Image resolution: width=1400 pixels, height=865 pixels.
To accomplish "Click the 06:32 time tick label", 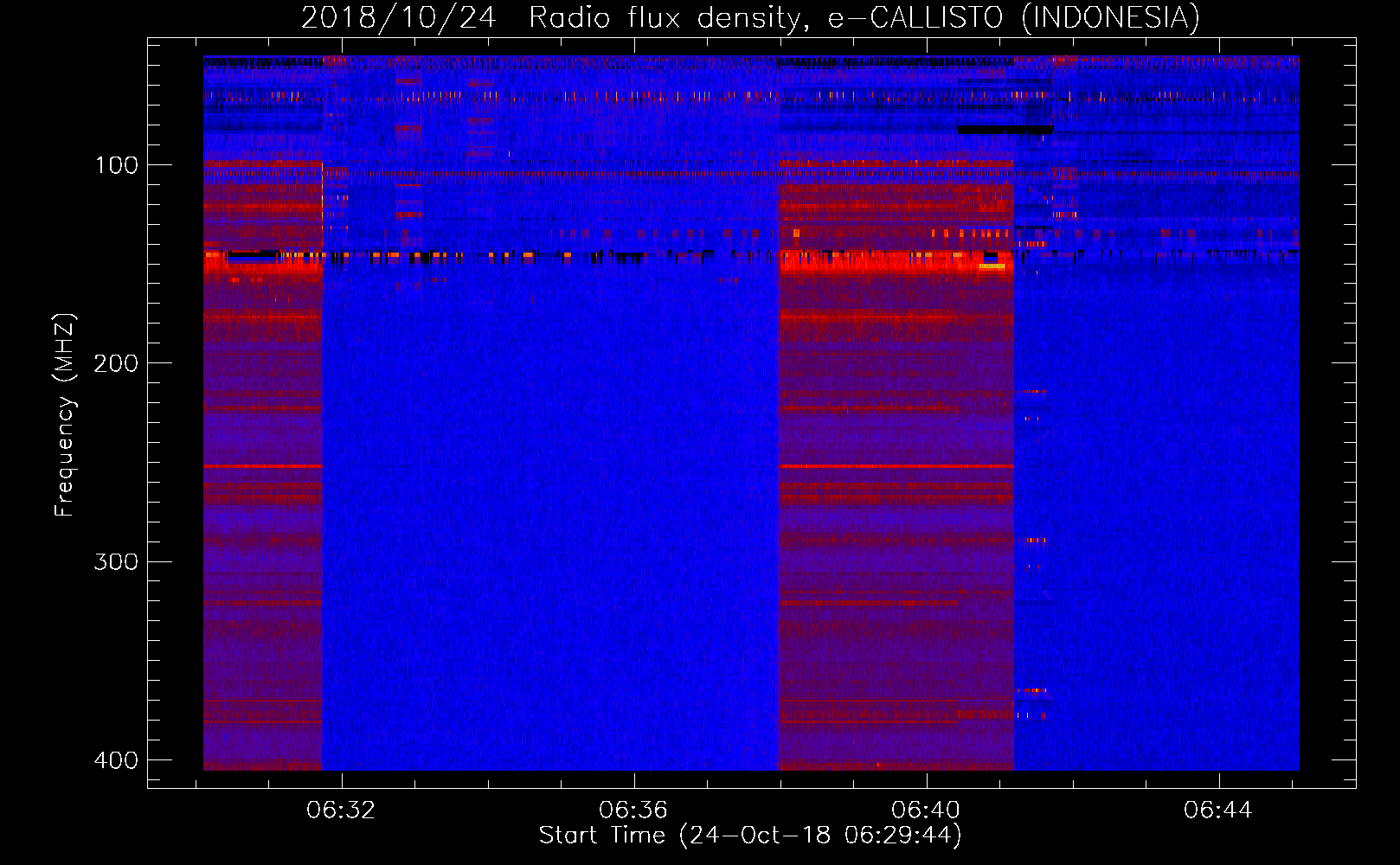I will [341, 810].
